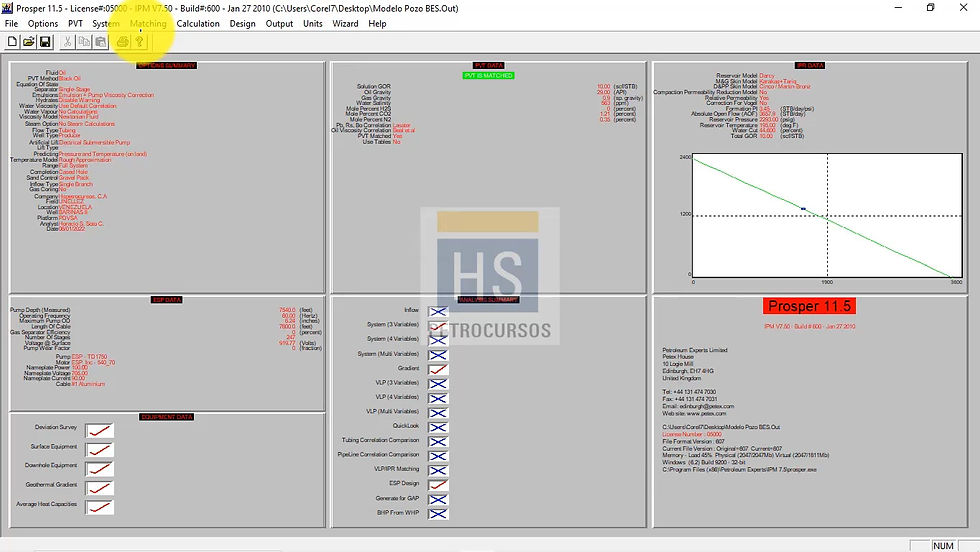Screen dimensions: 980x552
Task: Open the File menu
Action: tap(11, 24)
